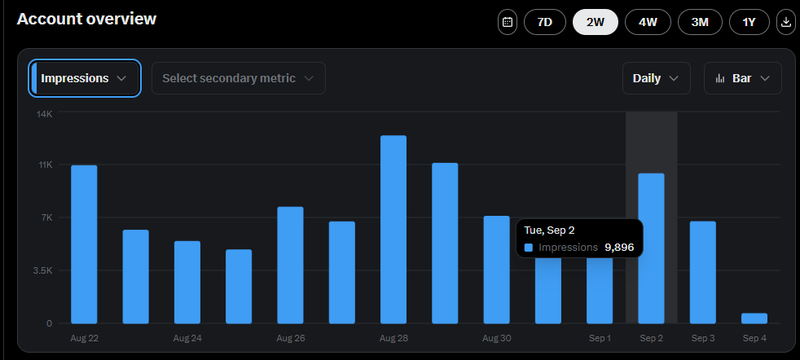Select the 7D time range

pos(545,22)
